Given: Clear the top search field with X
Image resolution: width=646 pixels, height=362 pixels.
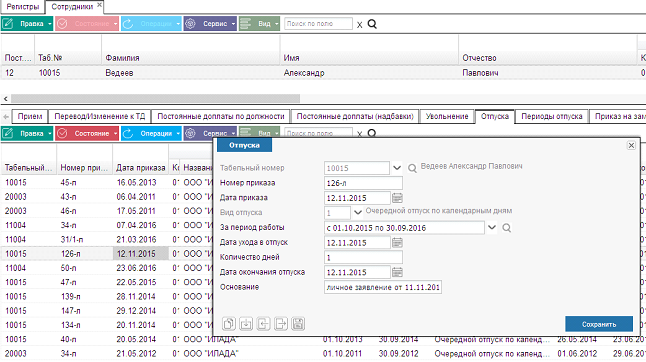Looking at the screenshot, I should point(359,25).
